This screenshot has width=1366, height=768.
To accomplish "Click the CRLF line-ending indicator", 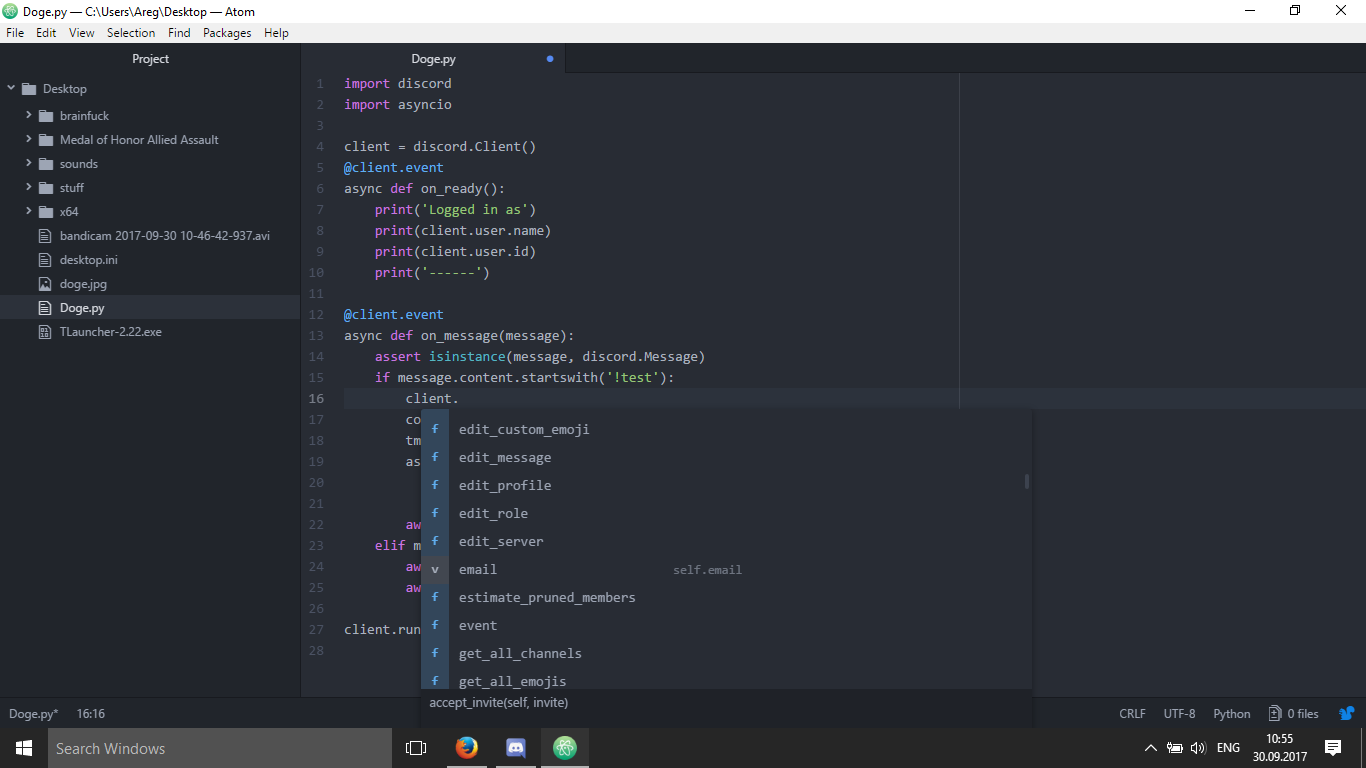I will pos(1131,713).
